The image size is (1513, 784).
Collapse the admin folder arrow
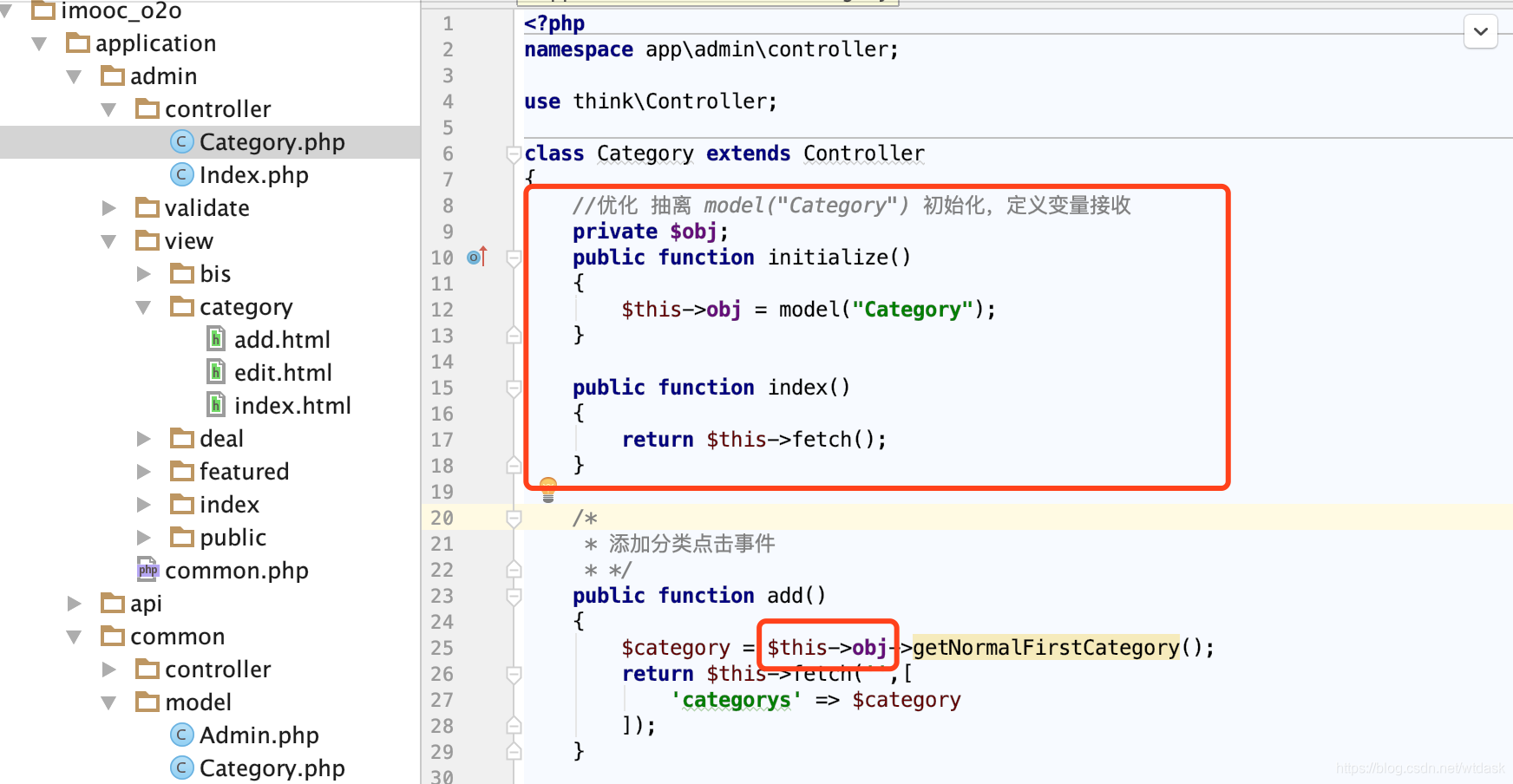[74, 76]
